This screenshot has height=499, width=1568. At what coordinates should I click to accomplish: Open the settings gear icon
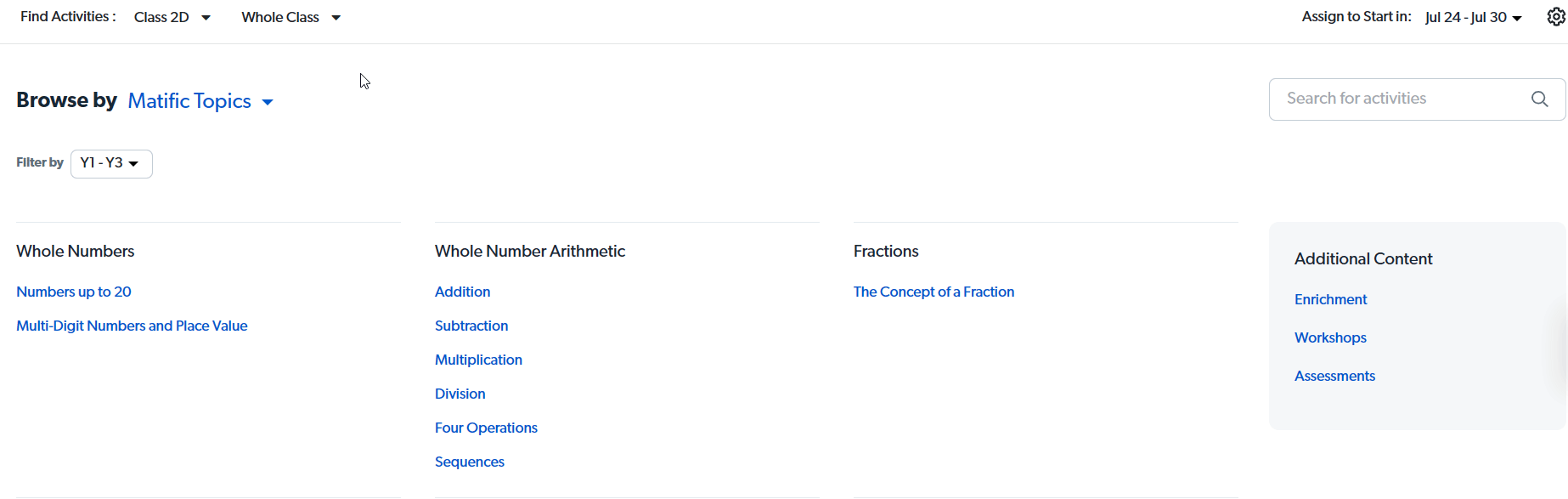1556,17
